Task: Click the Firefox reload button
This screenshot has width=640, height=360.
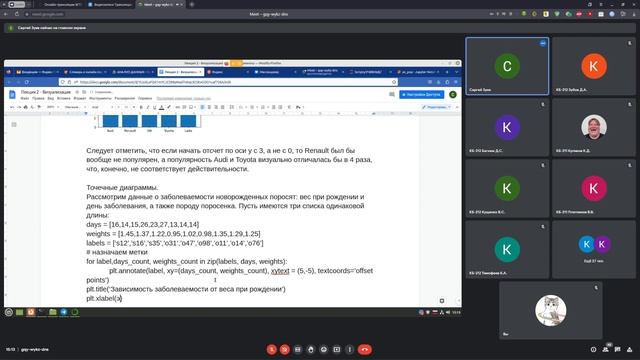Action: point(27,82)
